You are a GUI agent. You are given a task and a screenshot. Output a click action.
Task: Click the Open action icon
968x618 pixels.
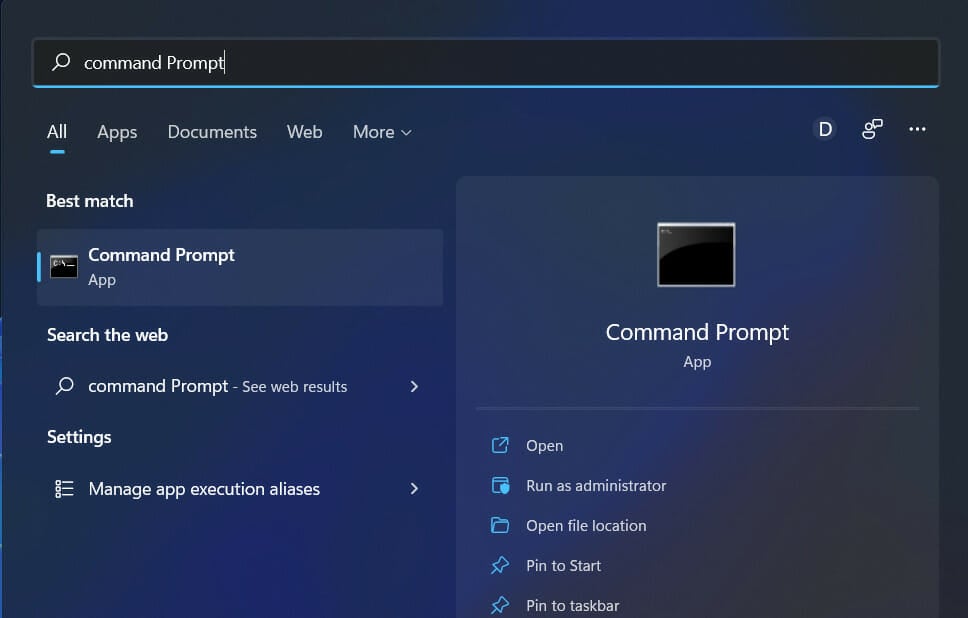pos(500,445)
